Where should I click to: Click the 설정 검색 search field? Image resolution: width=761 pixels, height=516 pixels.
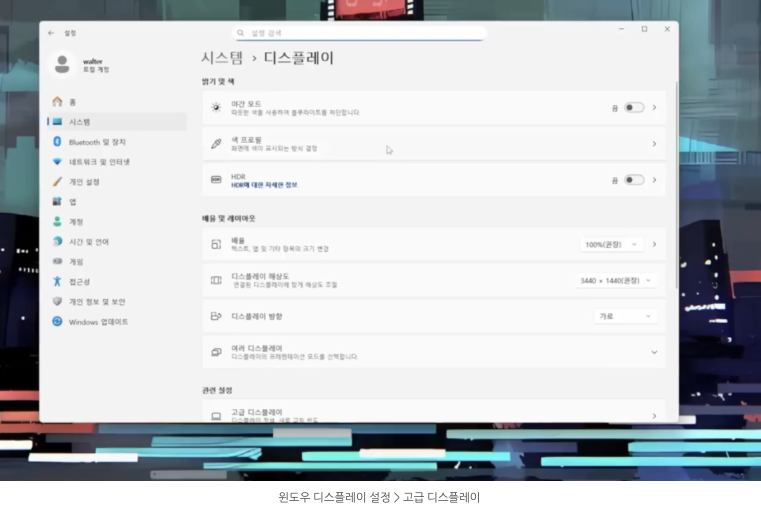pyautogui.click(x=360, y=33)
